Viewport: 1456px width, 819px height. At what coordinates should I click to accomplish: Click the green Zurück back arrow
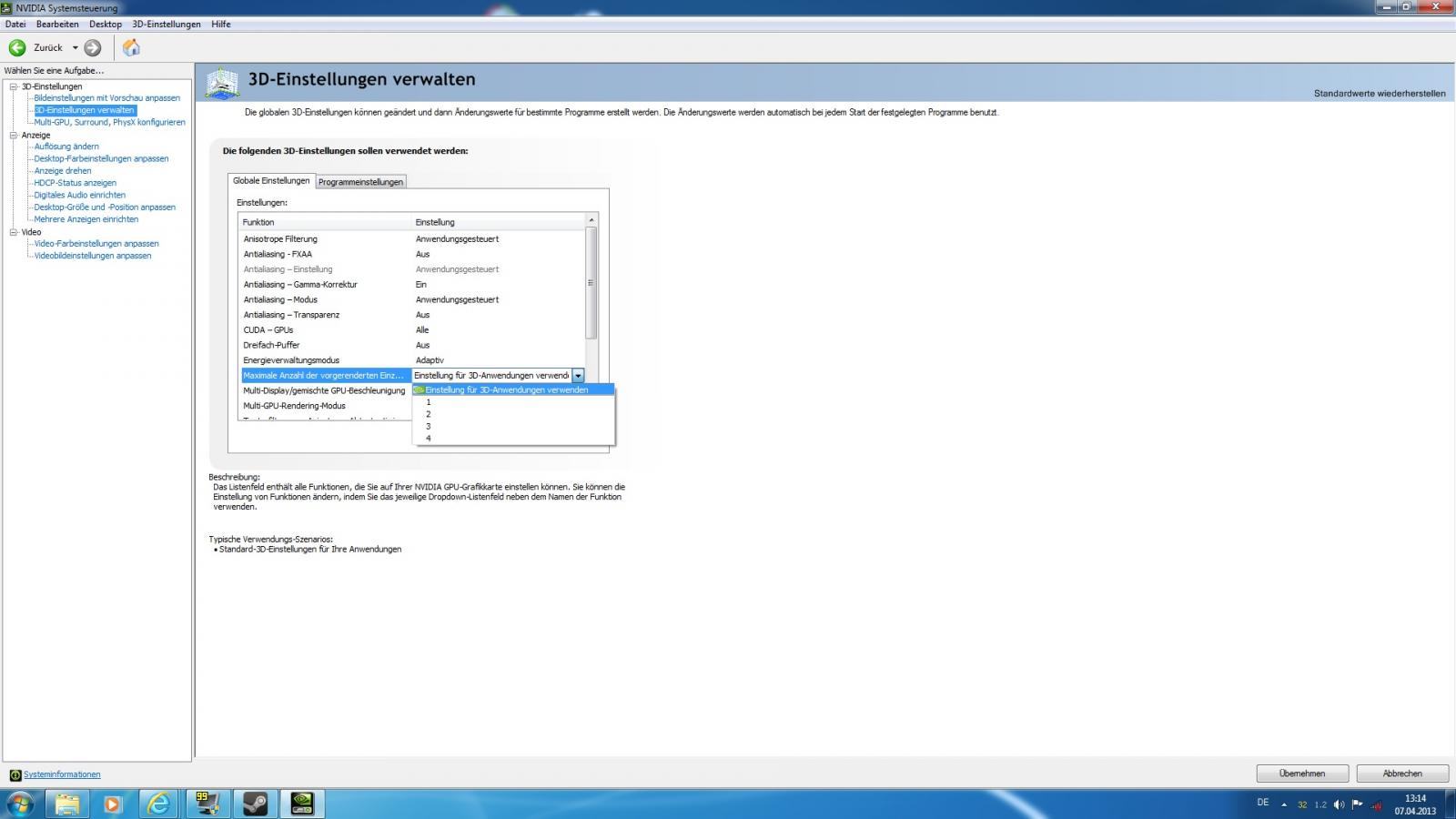(17, 47)
